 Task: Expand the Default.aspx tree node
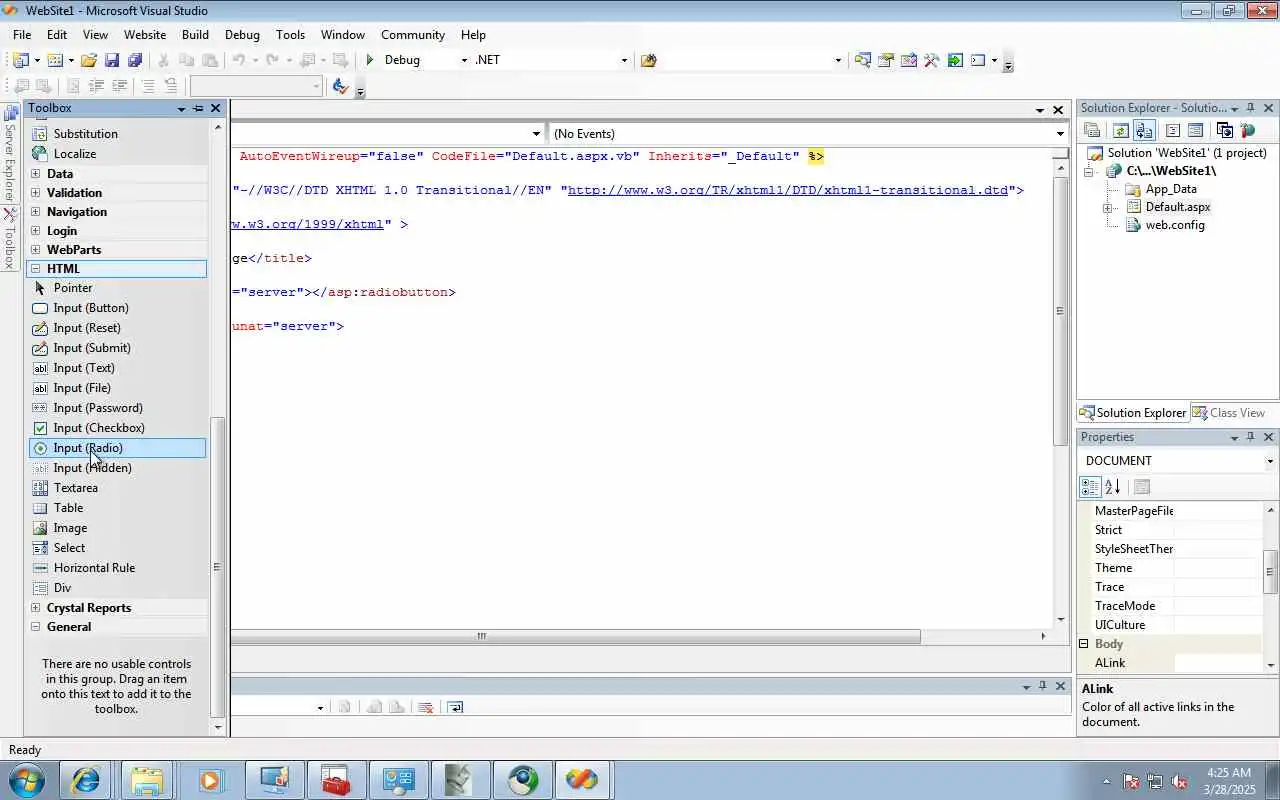pos(1108,208)
